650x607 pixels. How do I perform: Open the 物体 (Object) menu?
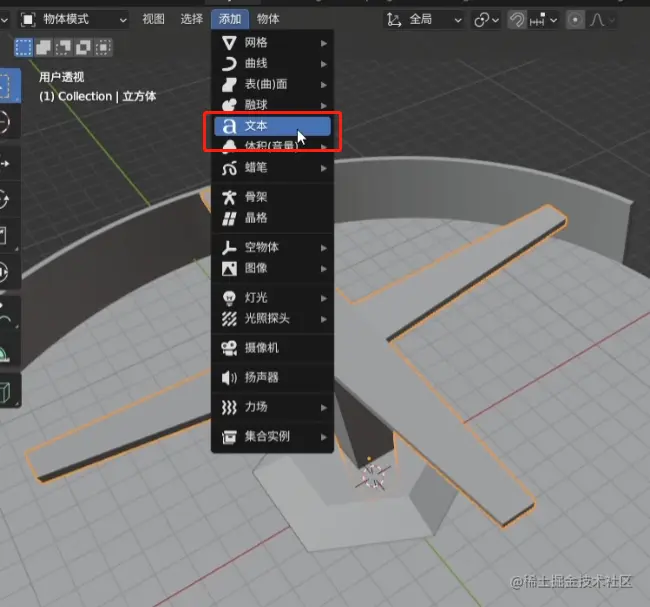click(268, 19)
